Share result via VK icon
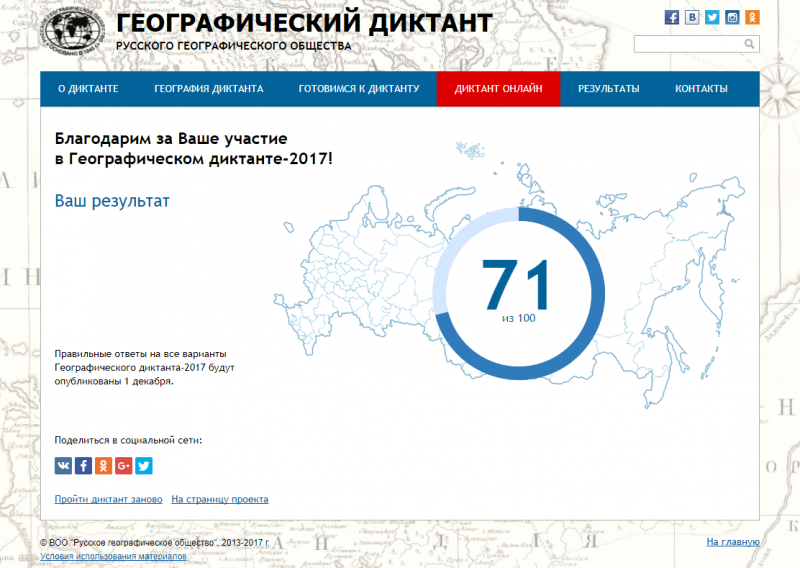Image resolution: width=800 pixels, height=568 pixels. point(63,465)
